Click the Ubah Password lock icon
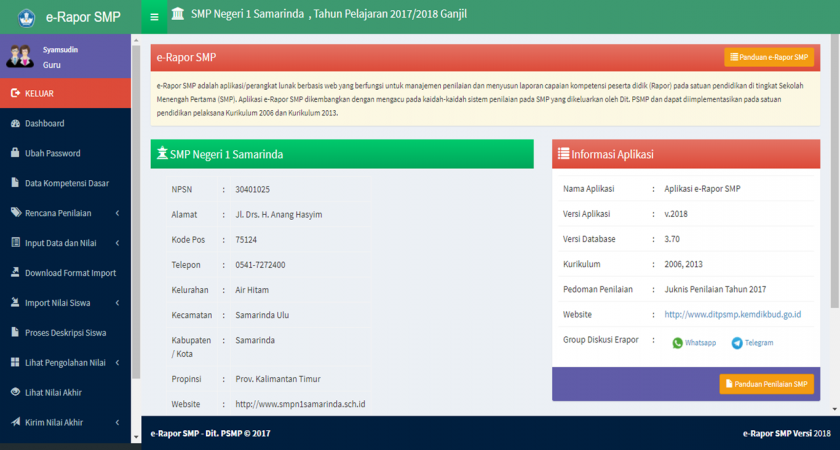The width and height of the screenshot is (840, 450). coord(15,153)
